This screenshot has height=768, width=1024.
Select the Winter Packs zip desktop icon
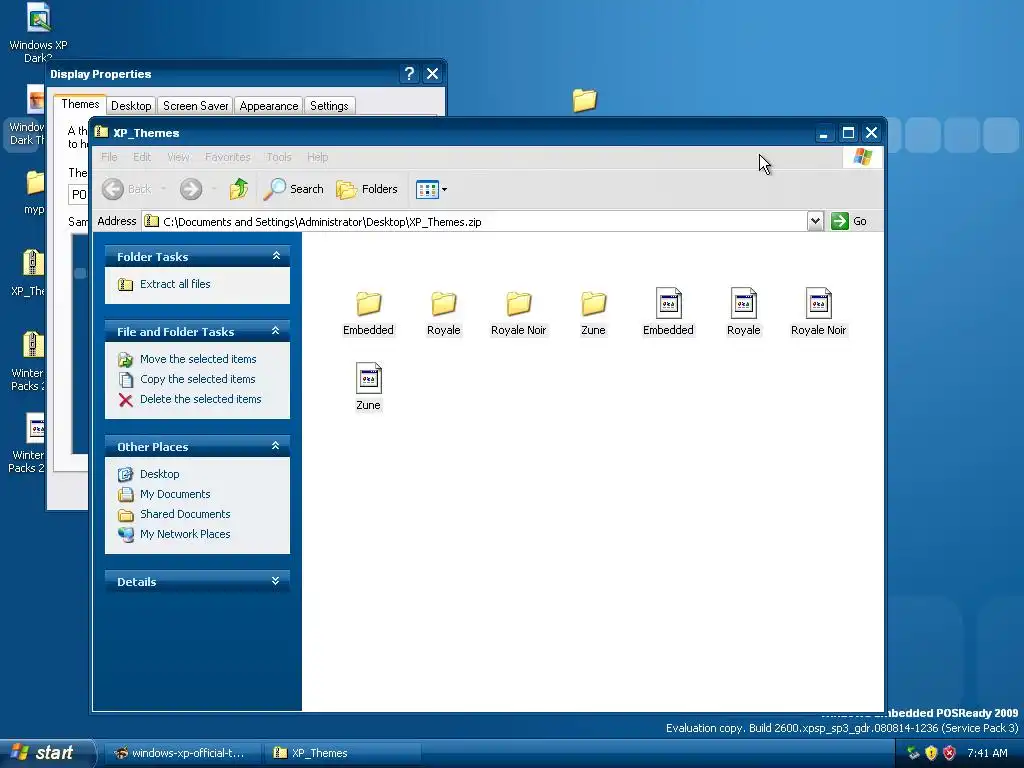[29, 361]
